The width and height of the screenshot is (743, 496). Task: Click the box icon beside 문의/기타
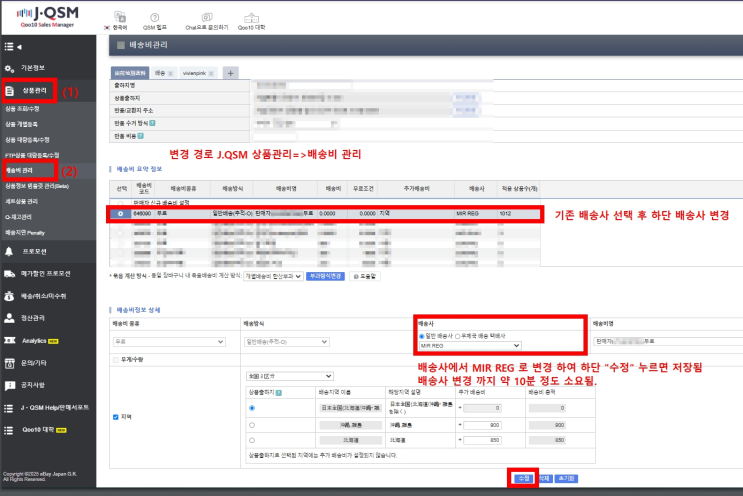tap(9, 363)
